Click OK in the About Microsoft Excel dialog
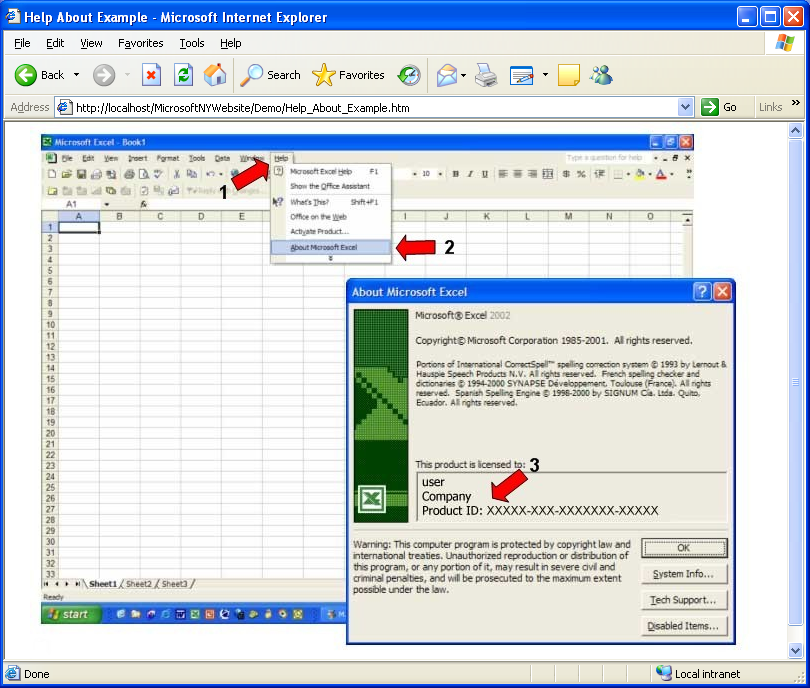Screen dimensions: 810x688 [x=684, y=548]
